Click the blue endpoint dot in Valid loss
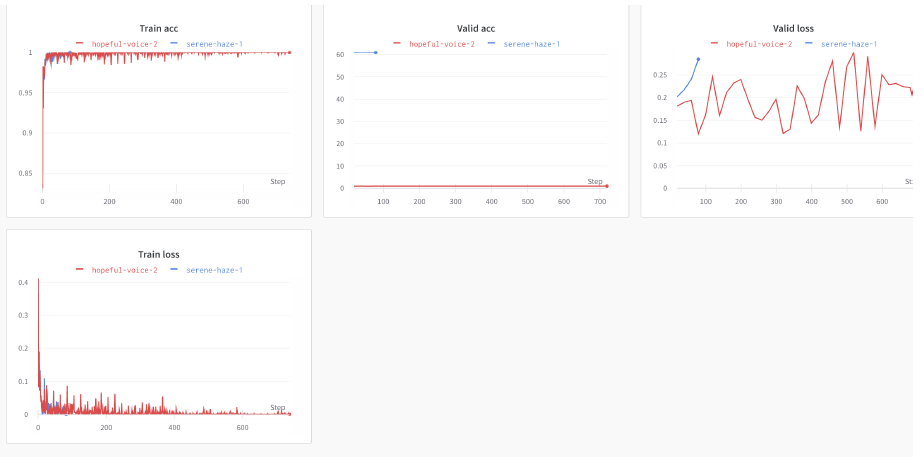This screenshot has height=459, width=924. (x=698, y=59)
